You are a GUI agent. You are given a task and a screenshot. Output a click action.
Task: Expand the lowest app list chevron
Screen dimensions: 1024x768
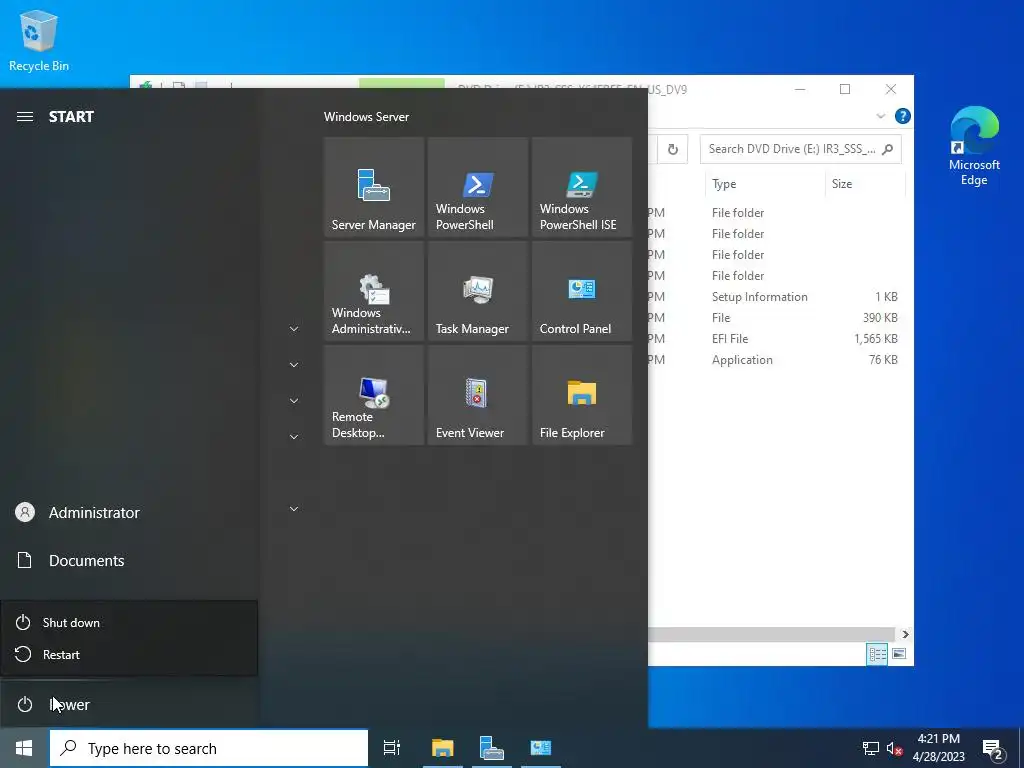tap(294, 509)
